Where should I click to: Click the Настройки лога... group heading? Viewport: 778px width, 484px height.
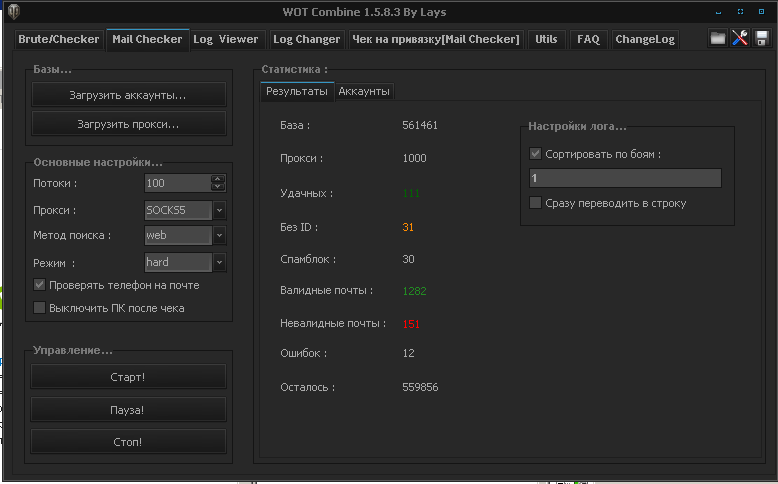pos(577,126)
